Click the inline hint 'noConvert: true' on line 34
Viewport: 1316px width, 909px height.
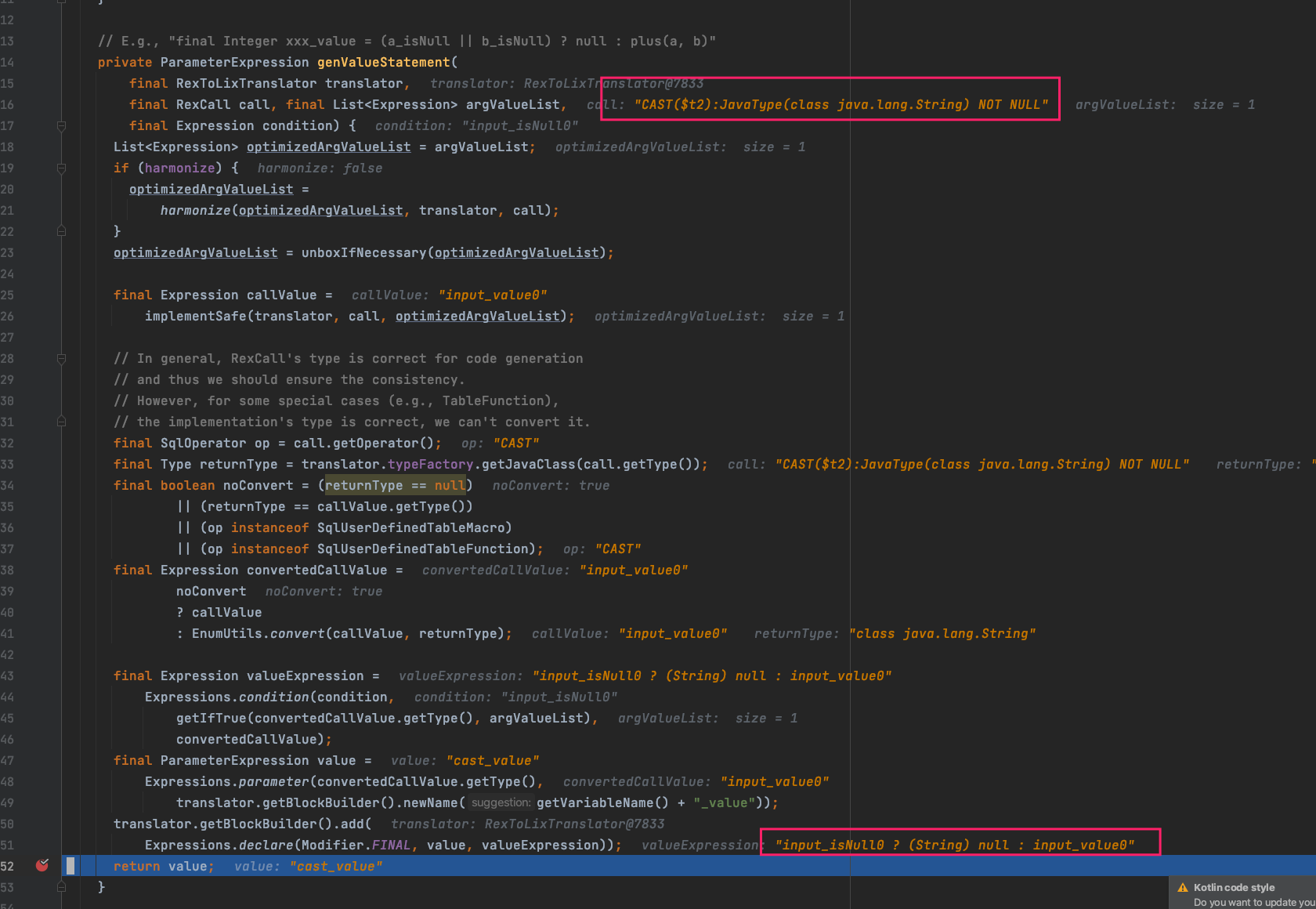coord(551,485)
